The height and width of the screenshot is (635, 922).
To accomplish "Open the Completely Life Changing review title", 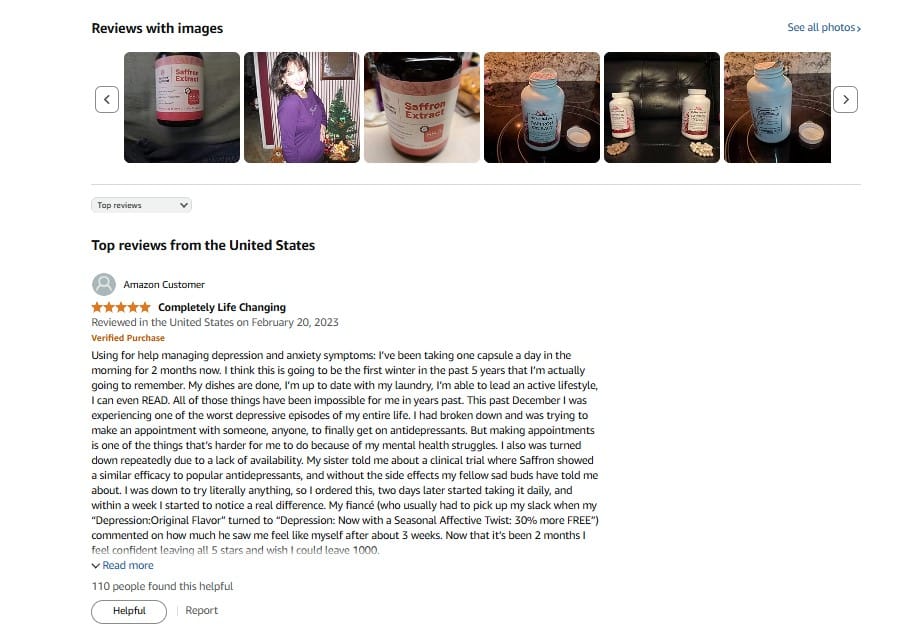I will click(x=222, y=308).
